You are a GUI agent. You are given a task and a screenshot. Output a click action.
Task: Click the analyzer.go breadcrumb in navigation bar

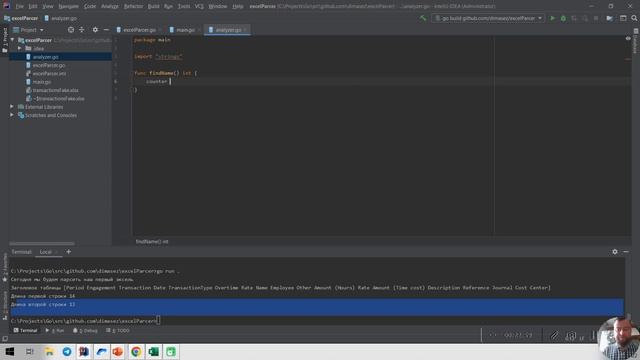click(60, 18)
